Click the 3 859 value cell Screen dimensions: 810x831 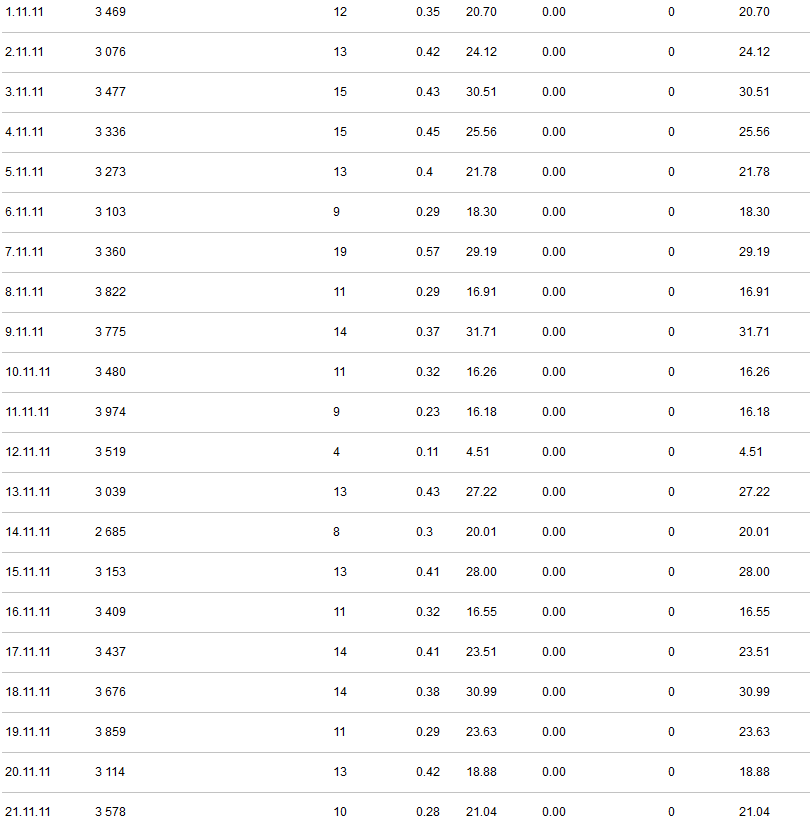(110, 732)
